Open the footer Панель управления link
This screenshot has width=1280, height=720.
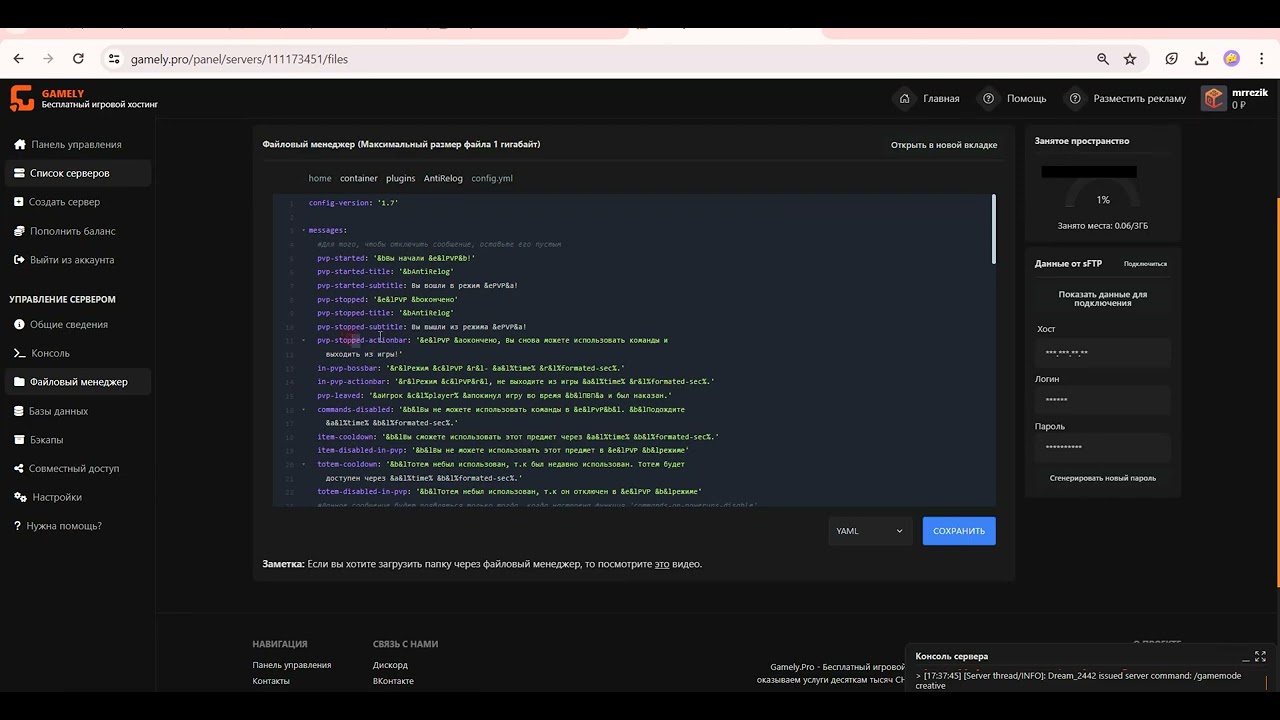point(292,665)
